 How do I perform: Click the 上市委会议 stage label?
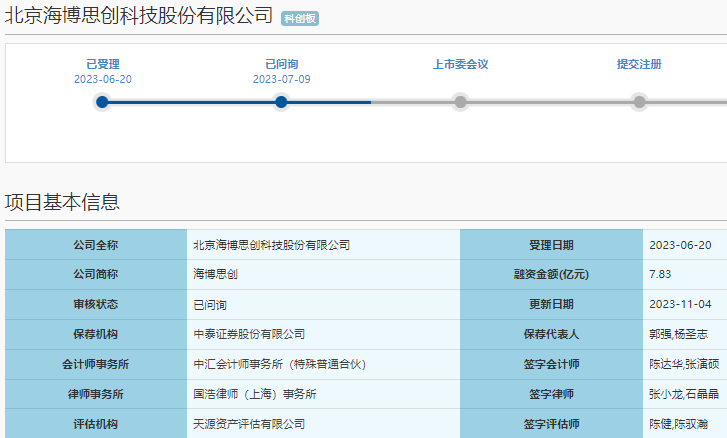[x=460, y=64]
